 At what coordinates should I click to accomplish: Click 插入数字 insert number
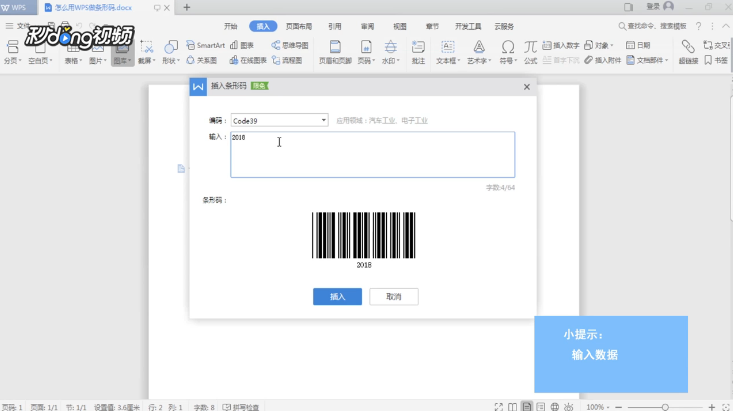point(561,45)
